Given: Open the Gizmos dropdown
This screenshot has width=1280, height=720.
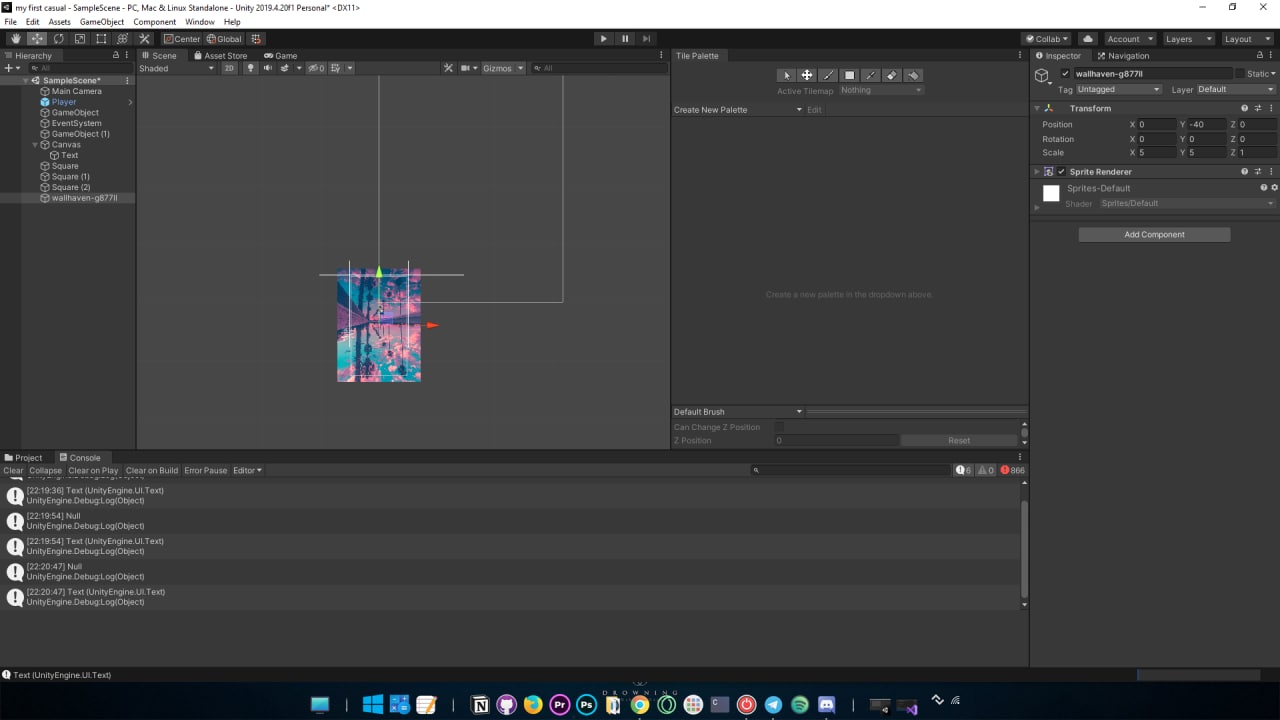Looking at the screenshot, I should point(501,68).
